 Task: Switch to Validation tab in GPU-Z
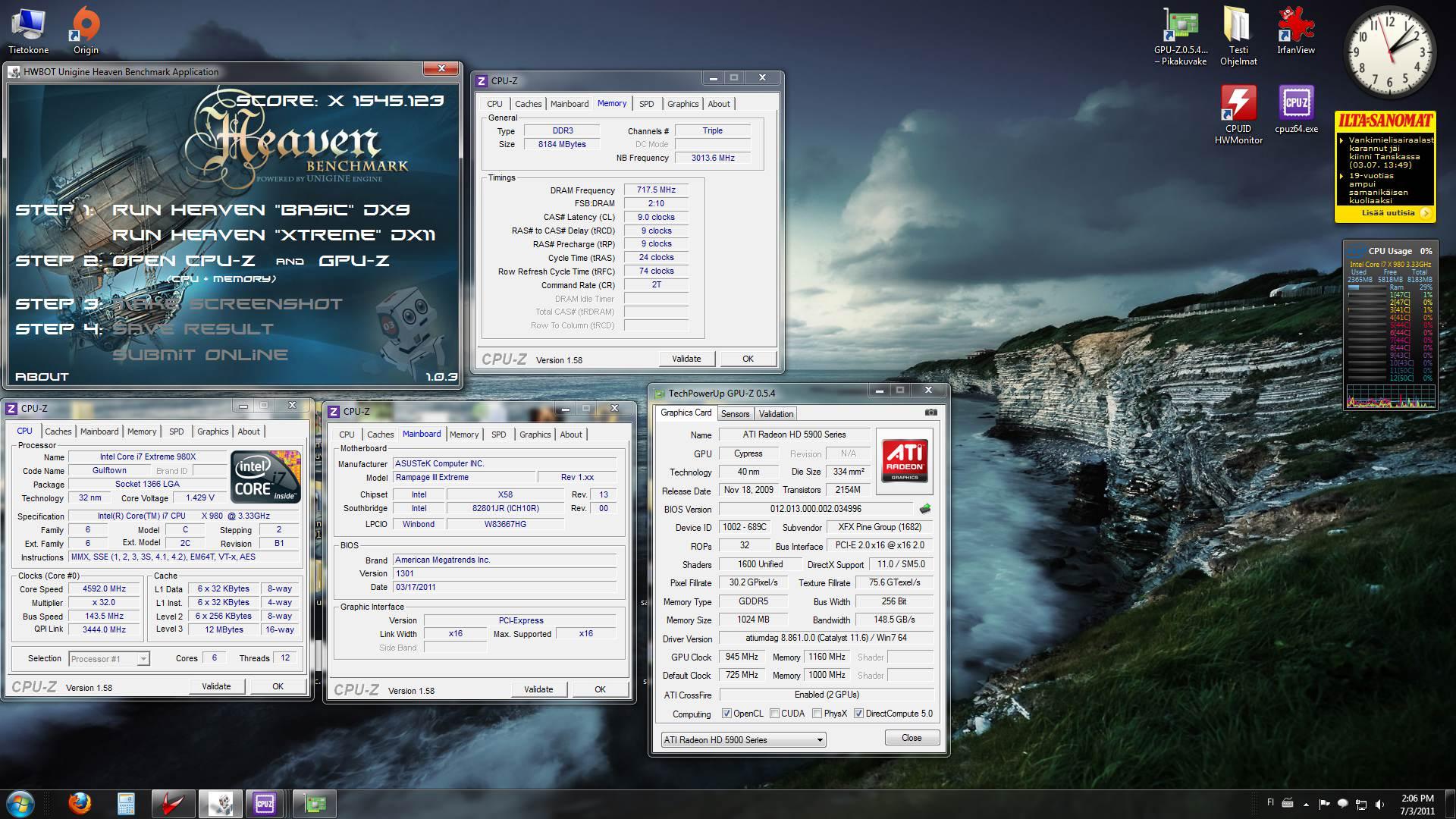[776, 414]
